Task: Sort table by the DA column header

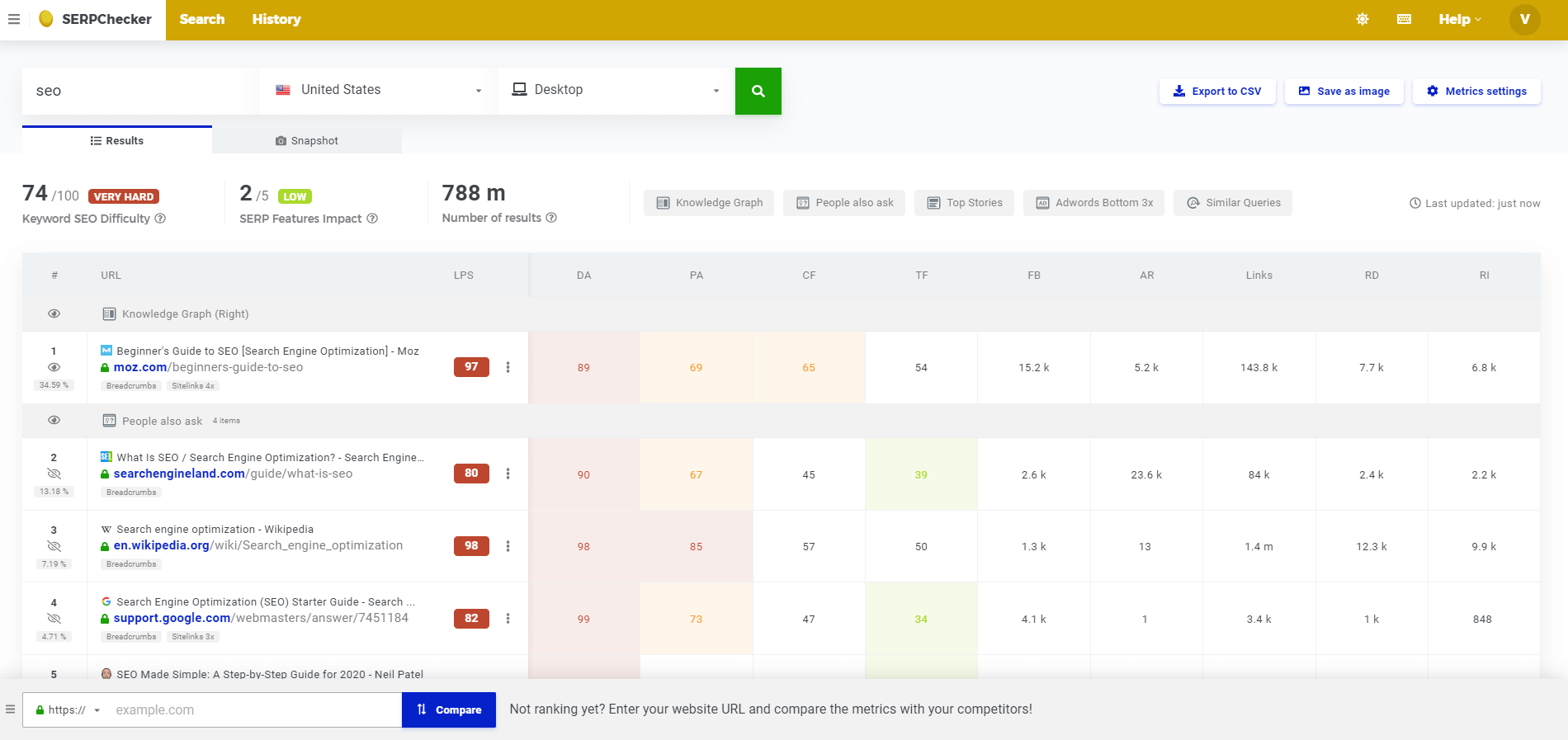Action: click(584, 276)
